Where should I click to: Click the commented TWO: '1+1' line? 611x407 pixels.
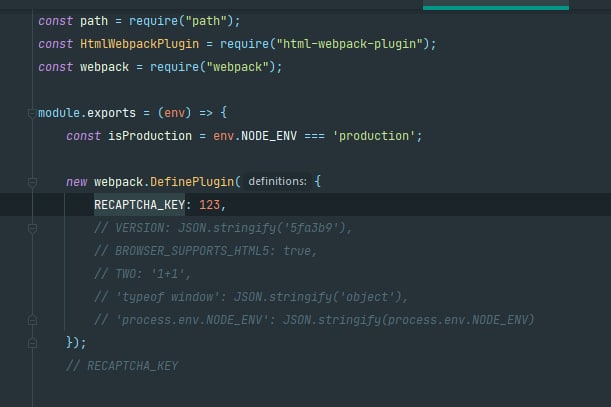click(x=143, y=274)
